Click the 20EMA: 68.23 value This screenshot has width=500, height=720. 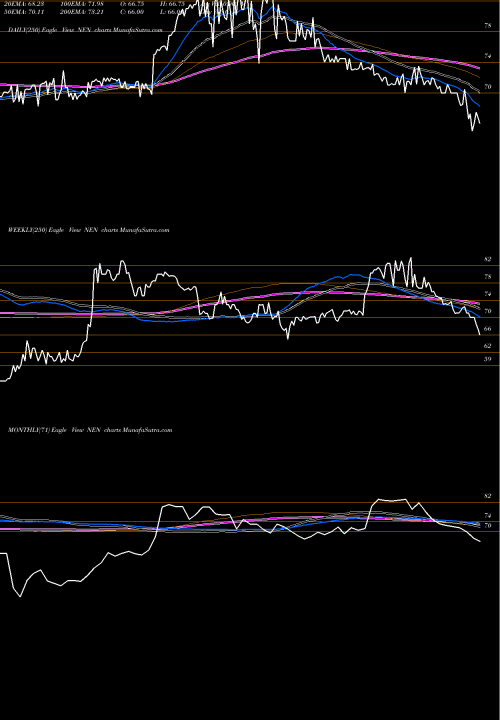coord(24,4)
